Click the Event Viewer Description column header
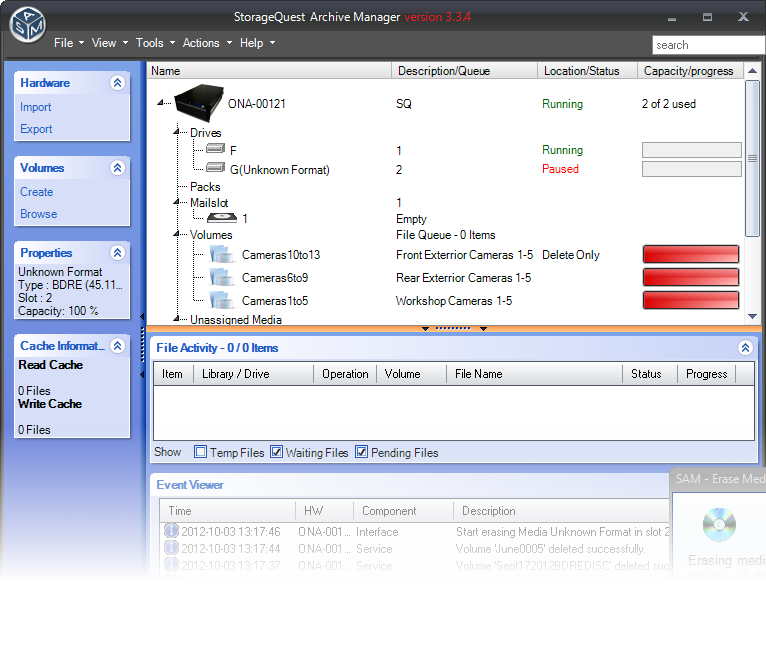The height and width of the screenshot is (651, 766). (x=561, y=511)
